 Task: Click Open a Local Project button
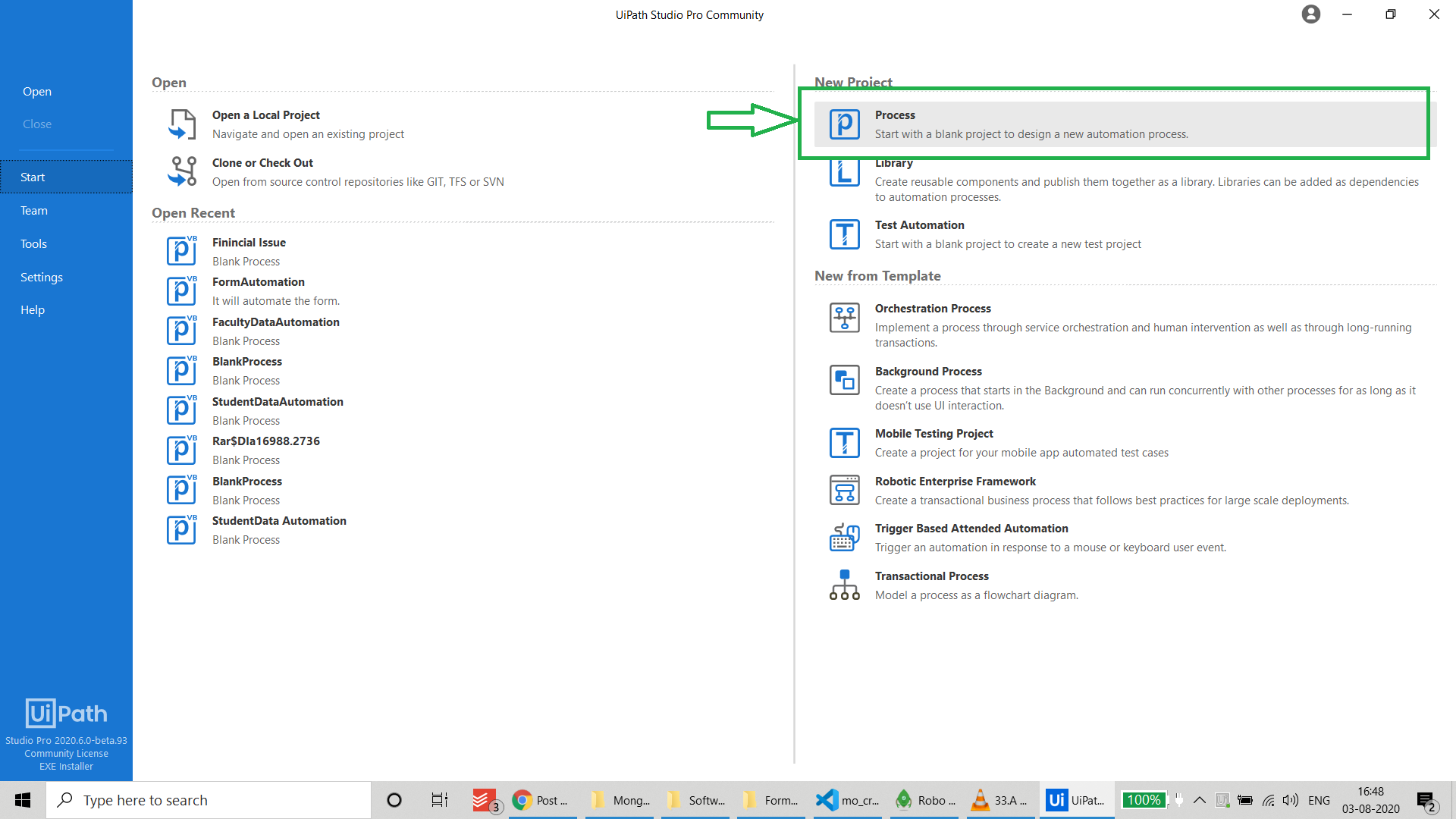(x=266, y=123)
